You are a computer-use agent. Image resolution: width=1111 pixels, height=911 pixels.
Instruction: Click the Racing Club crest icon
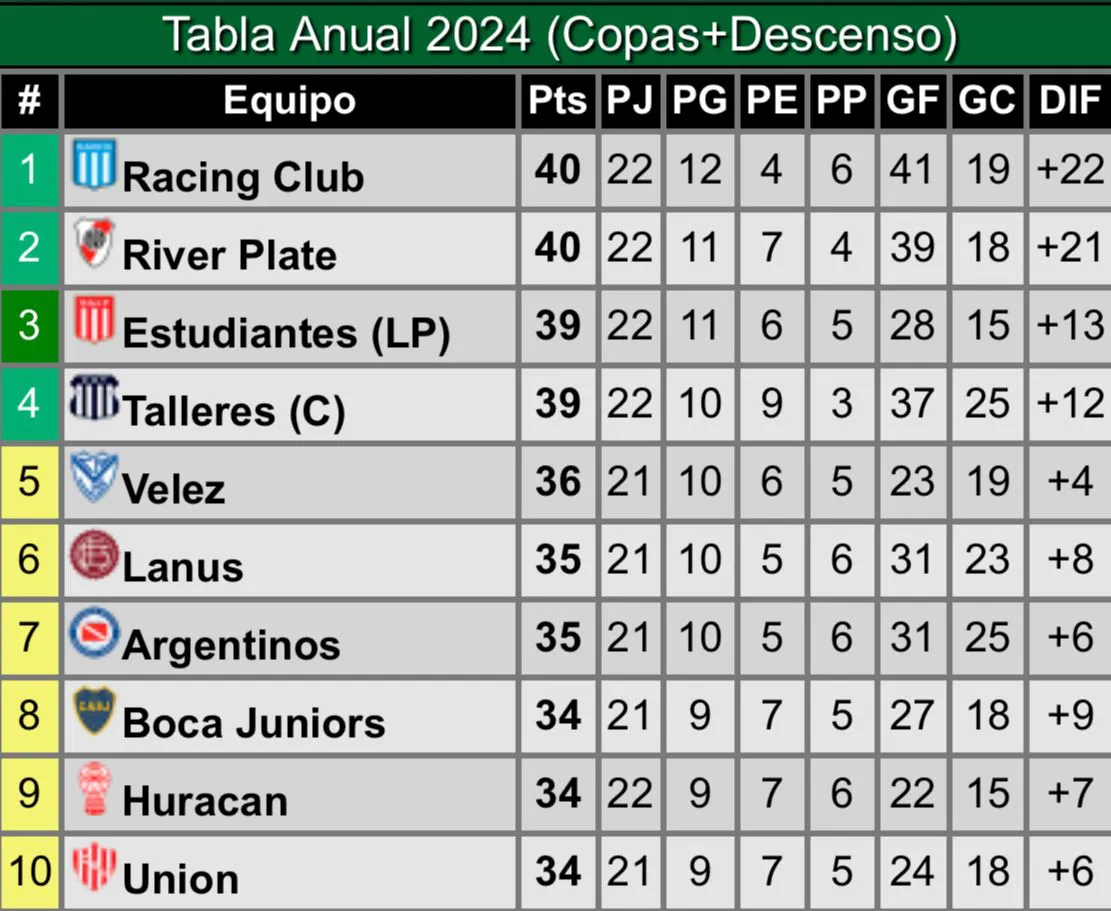(94, 165)
